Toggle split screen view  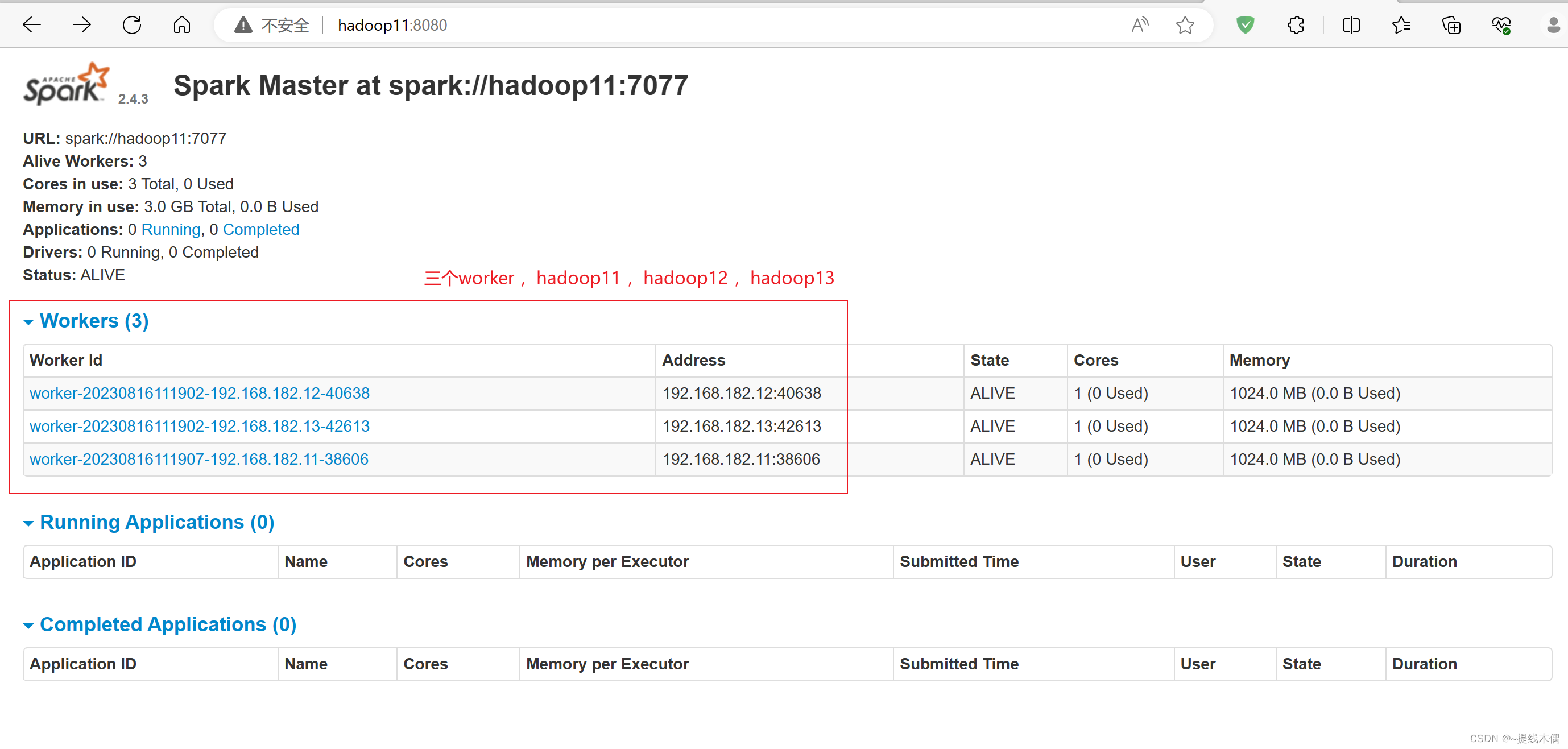[1351, 25]
